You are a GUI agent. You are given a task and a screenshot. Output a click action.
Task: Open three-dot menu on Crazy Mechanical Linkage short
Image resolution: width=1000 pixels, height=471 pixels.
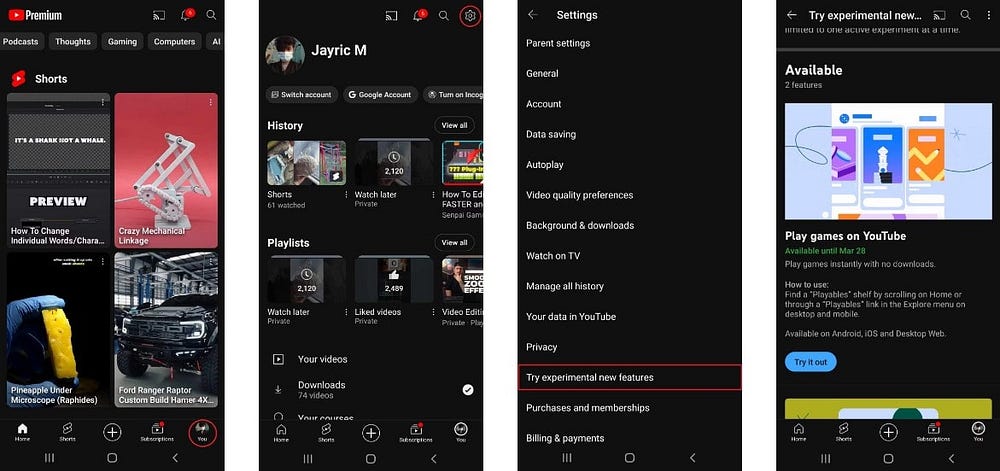click(x=212, y=102)
